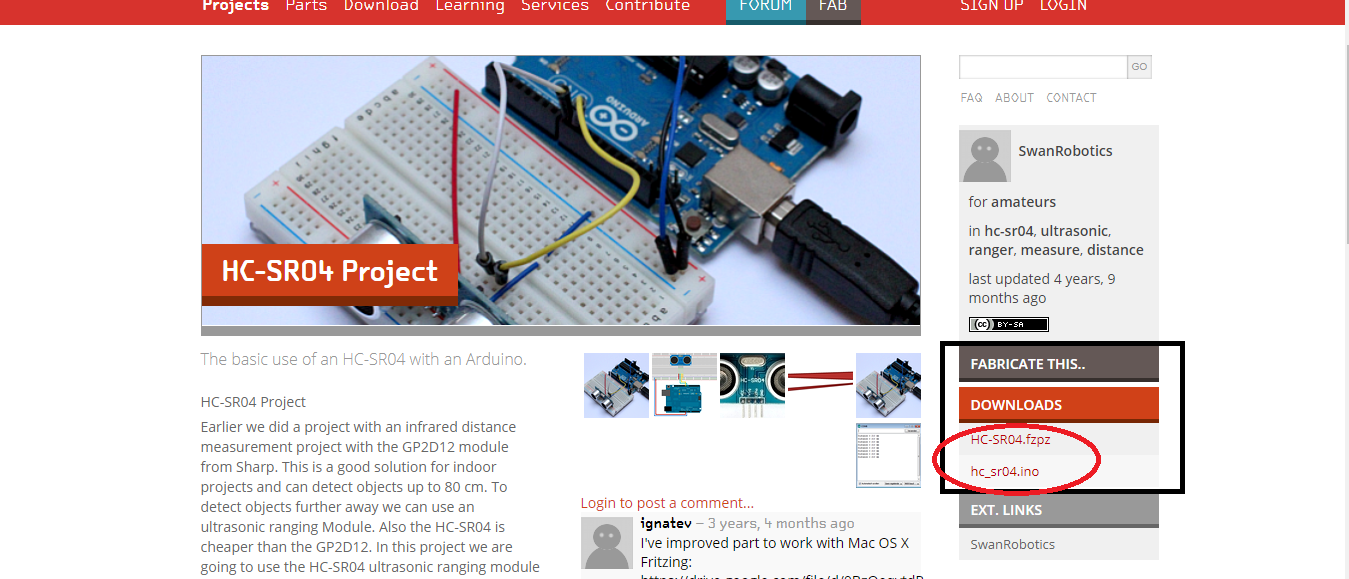Open the serial monitor screenshot thumbnail

[x=887, y=455]
